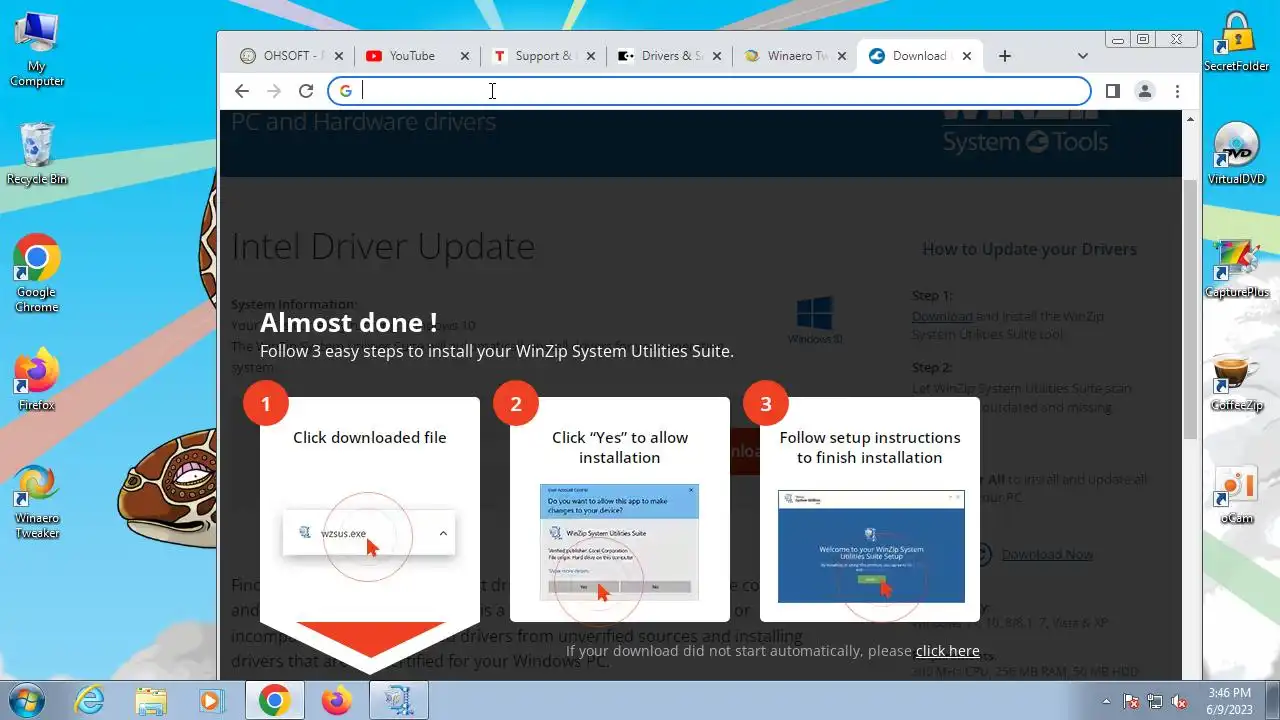Screen dimensions: 1280x720
Task: Click the UAC dialog illustration in step 2
Action: (619, 542)
